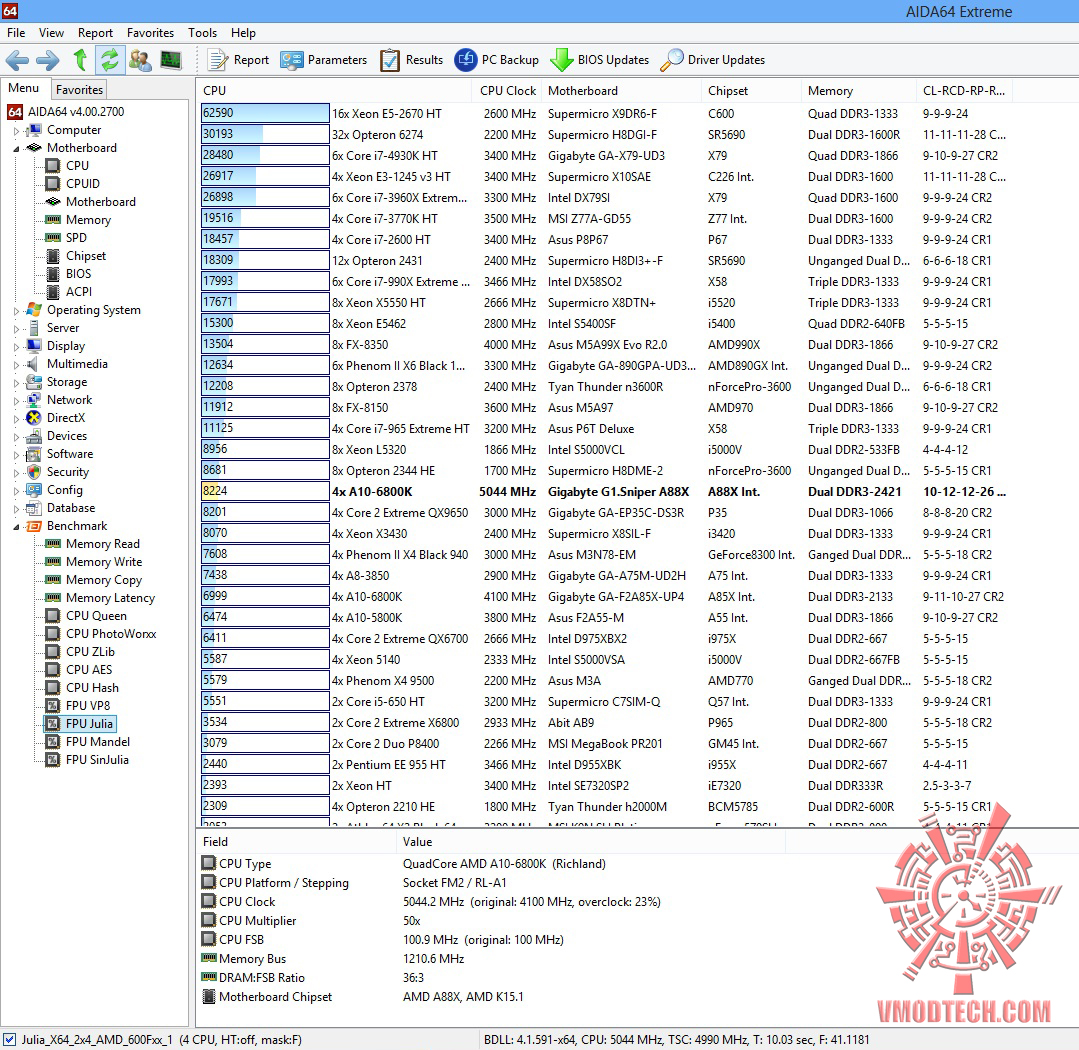Click BIOS Updates button
The image size is (1079, 1050).
[x=600, y=60]
